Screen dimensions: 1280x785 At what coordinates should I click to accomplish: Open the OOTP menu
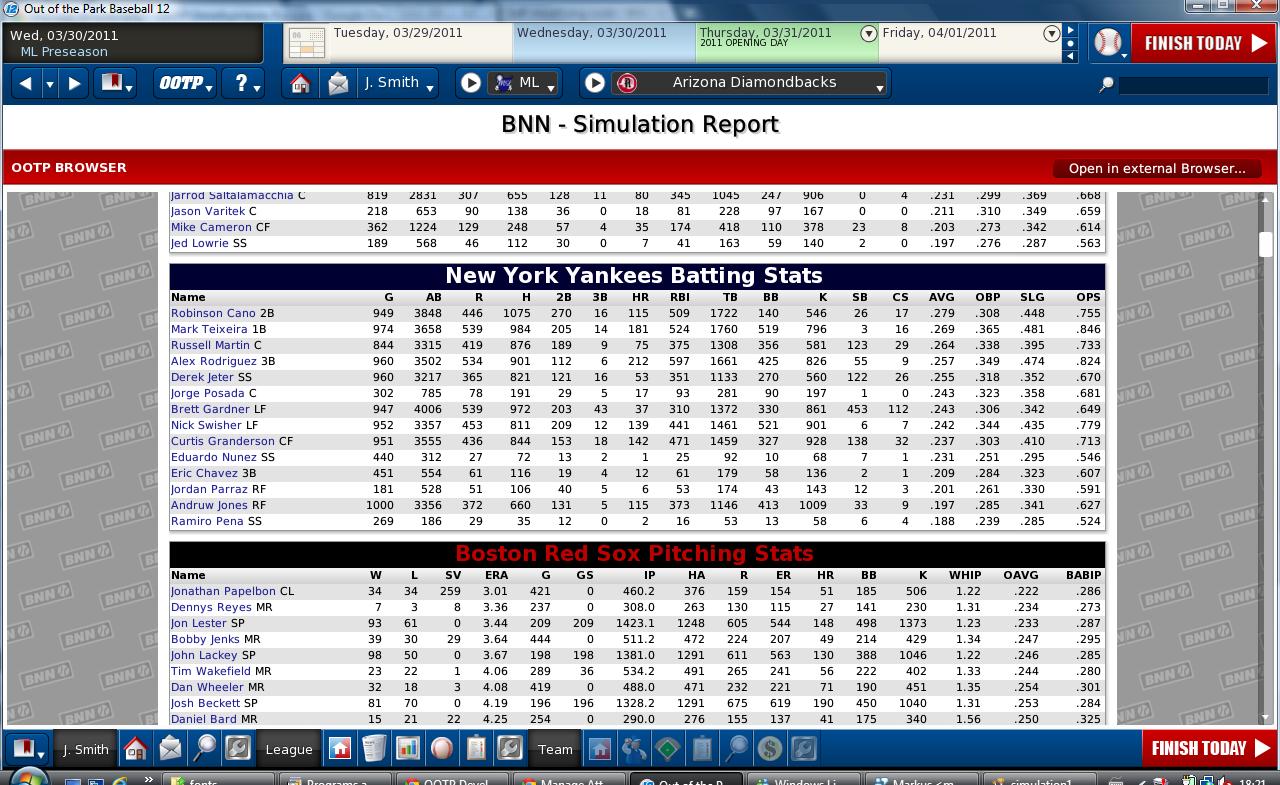tap(185, 83)
